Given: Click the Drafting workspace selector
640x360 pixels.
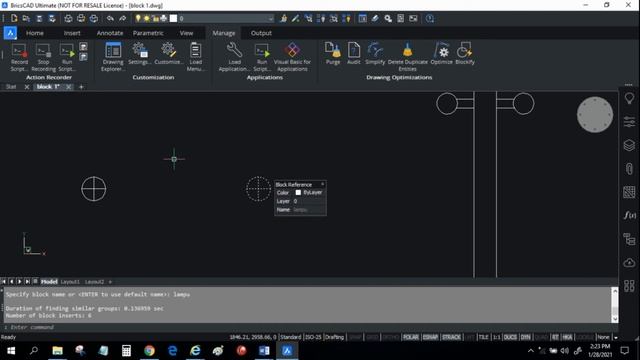Looking at the screenshot, I should click(334, 337).
